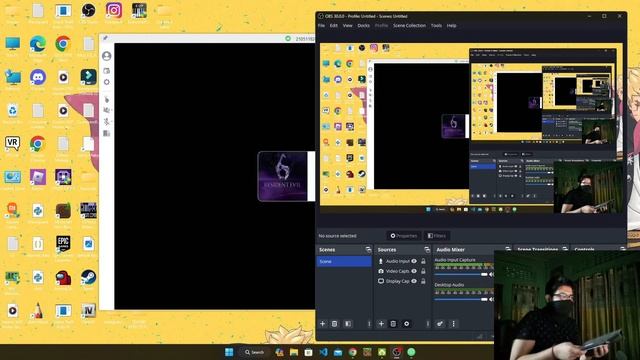Image resolution: width=640 pixels, height=360 pixels.
Task: Toggle visibility of the Display Capture source
Action: 414,281
